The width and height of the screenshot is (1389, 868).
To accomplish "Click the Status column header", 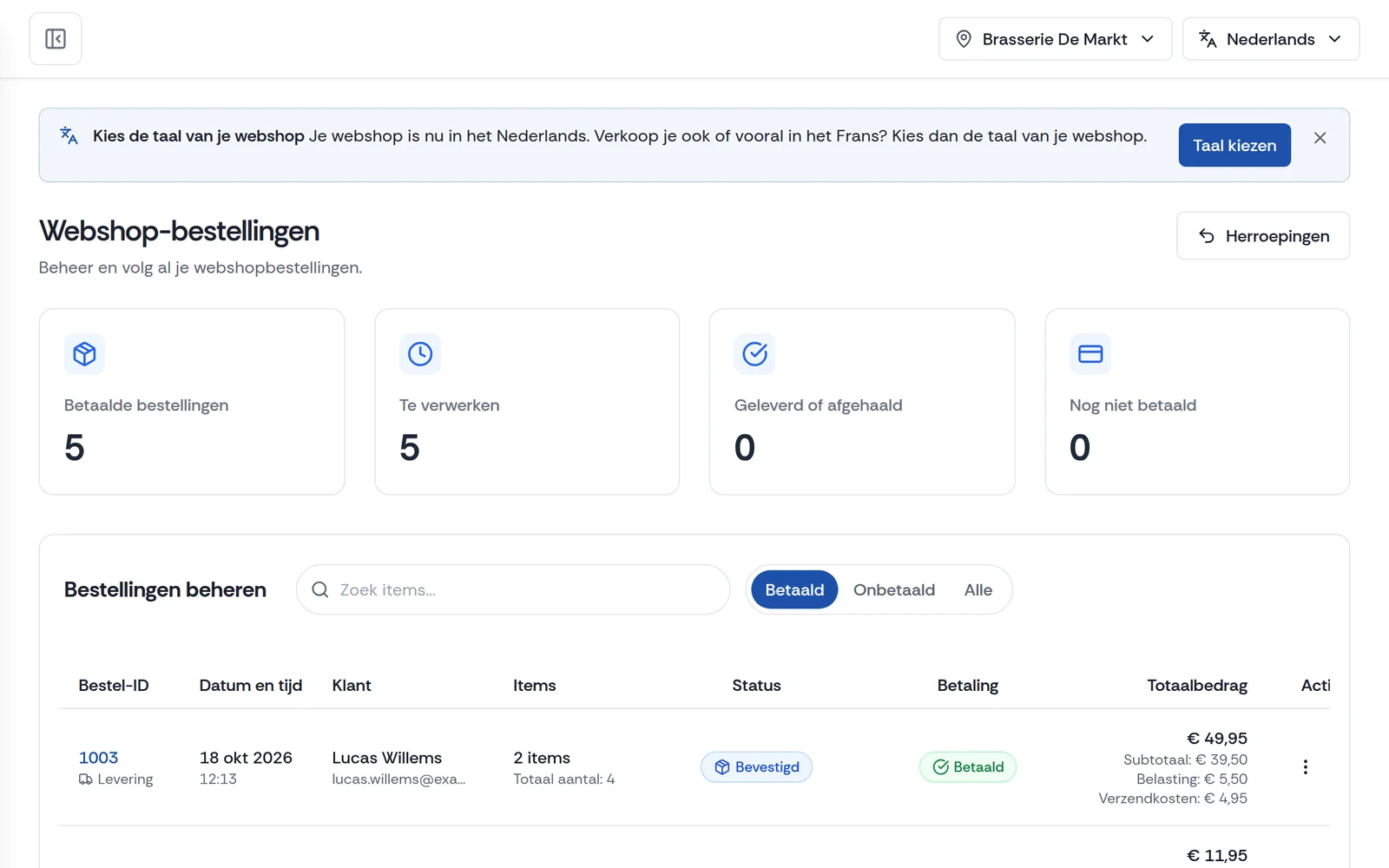I will [x=756, y=686].
